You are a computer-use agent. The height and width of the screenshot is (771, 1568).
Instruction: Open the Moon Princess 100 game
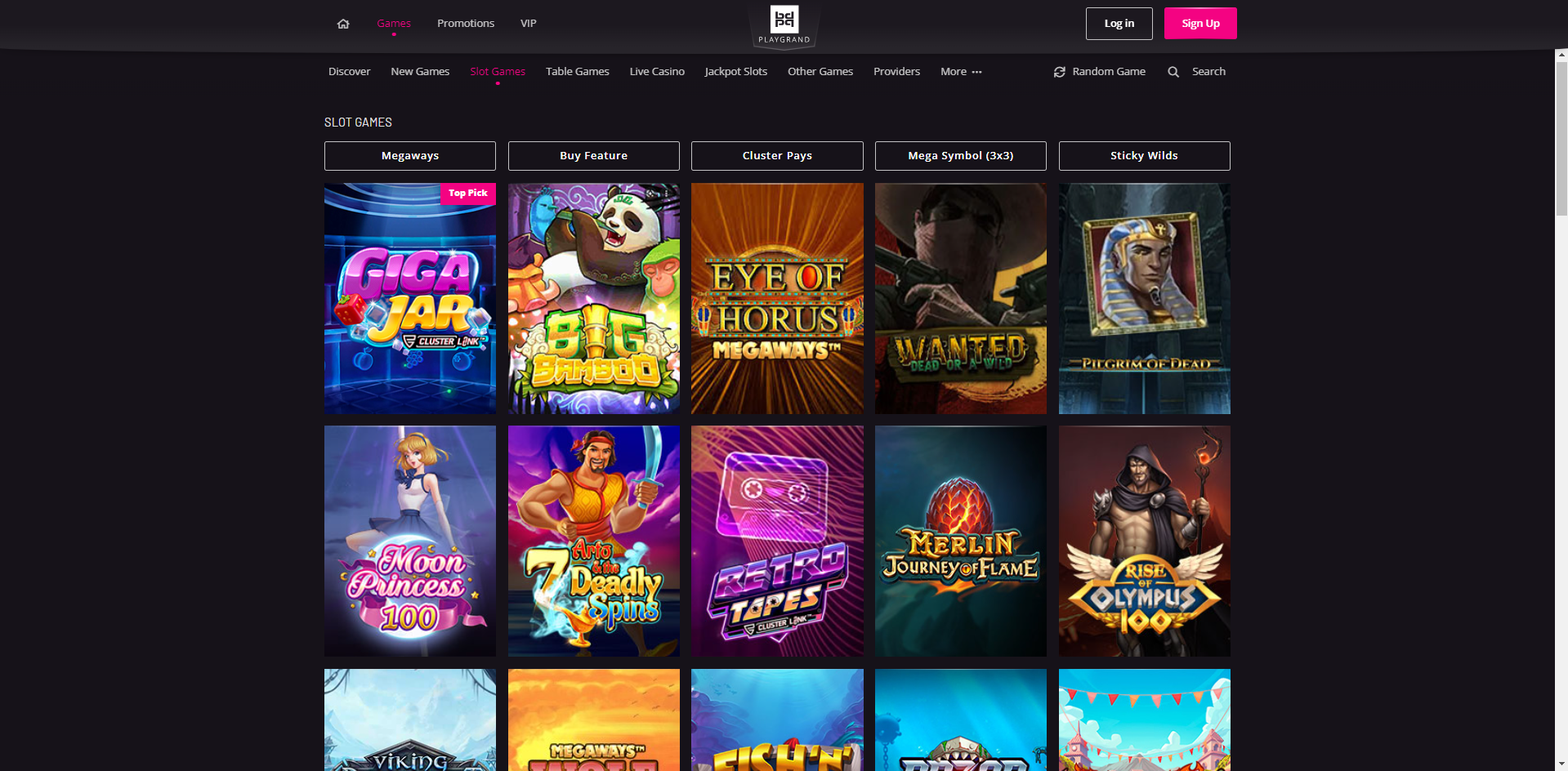(x=410, y=541)
